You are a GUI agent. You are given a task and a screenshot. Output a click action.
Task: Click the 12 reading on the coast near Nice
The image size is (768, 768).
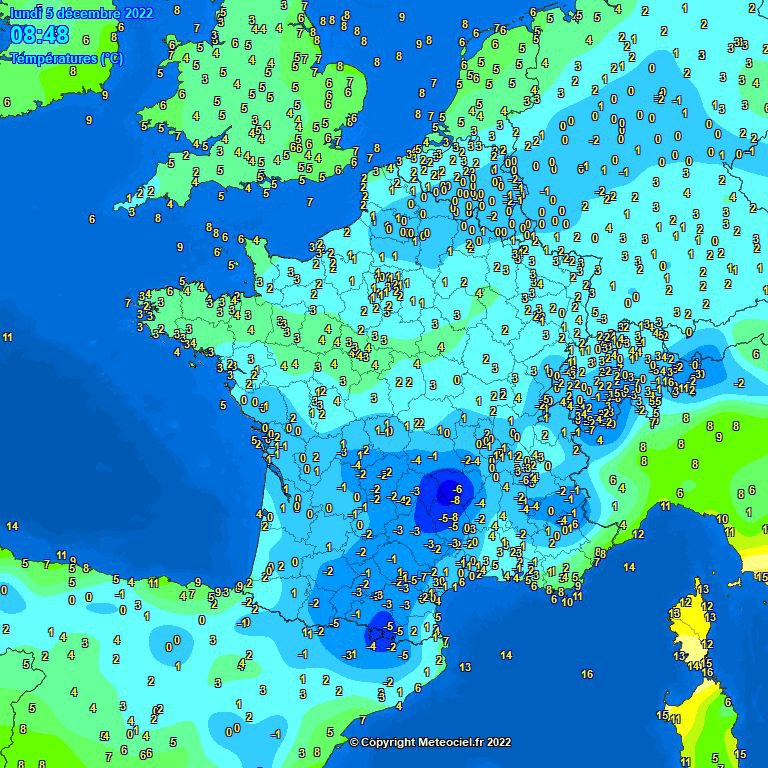[637, 535]
